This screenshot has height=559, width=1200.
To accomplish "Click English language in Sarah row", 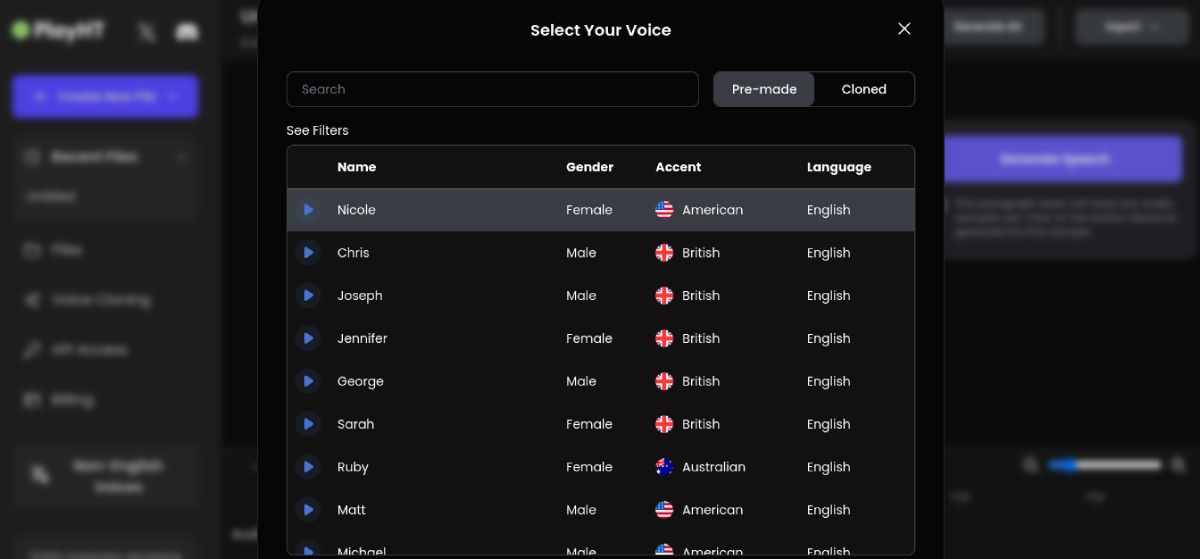I will 829,425.
